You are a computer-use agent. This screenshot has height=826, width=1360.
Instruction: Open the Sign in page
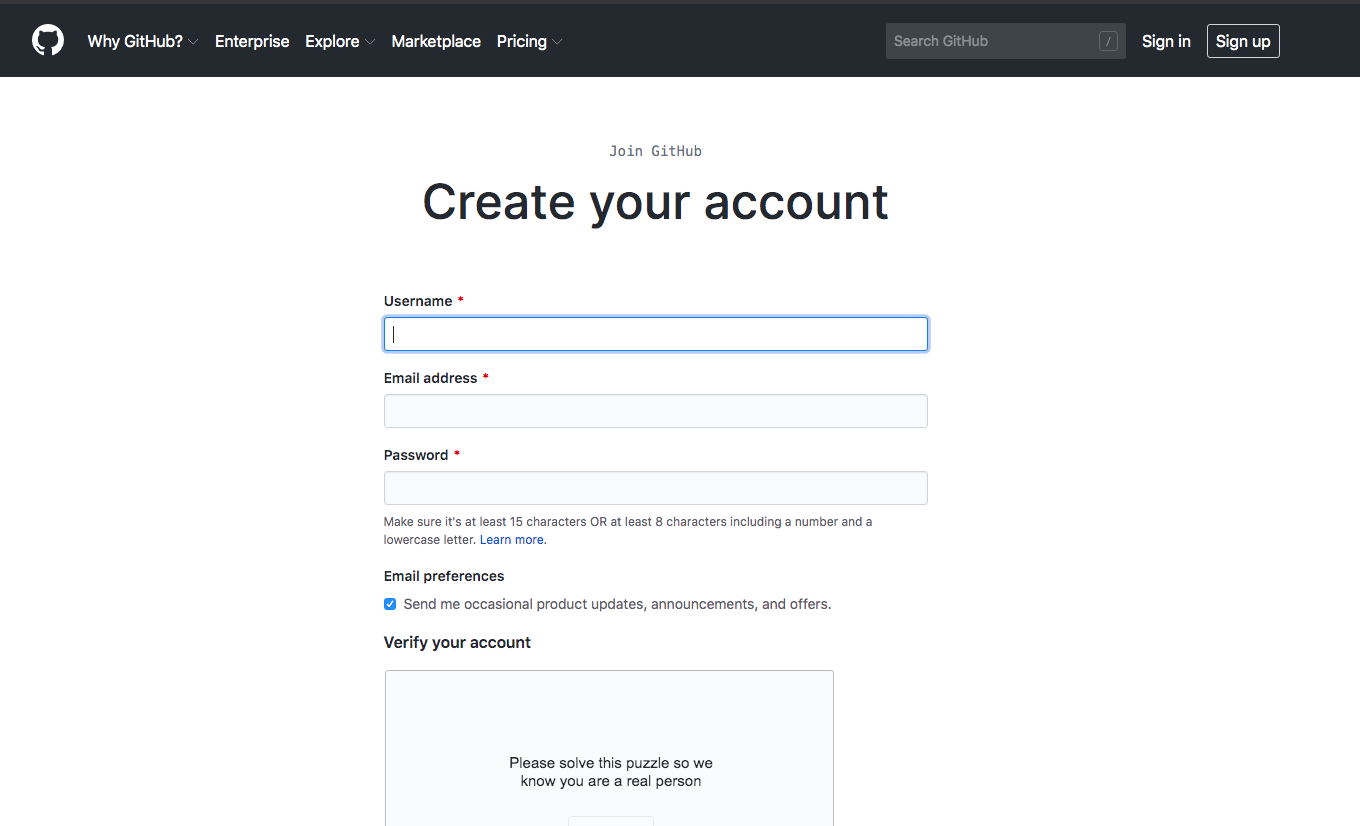[x=1166, y=41]
